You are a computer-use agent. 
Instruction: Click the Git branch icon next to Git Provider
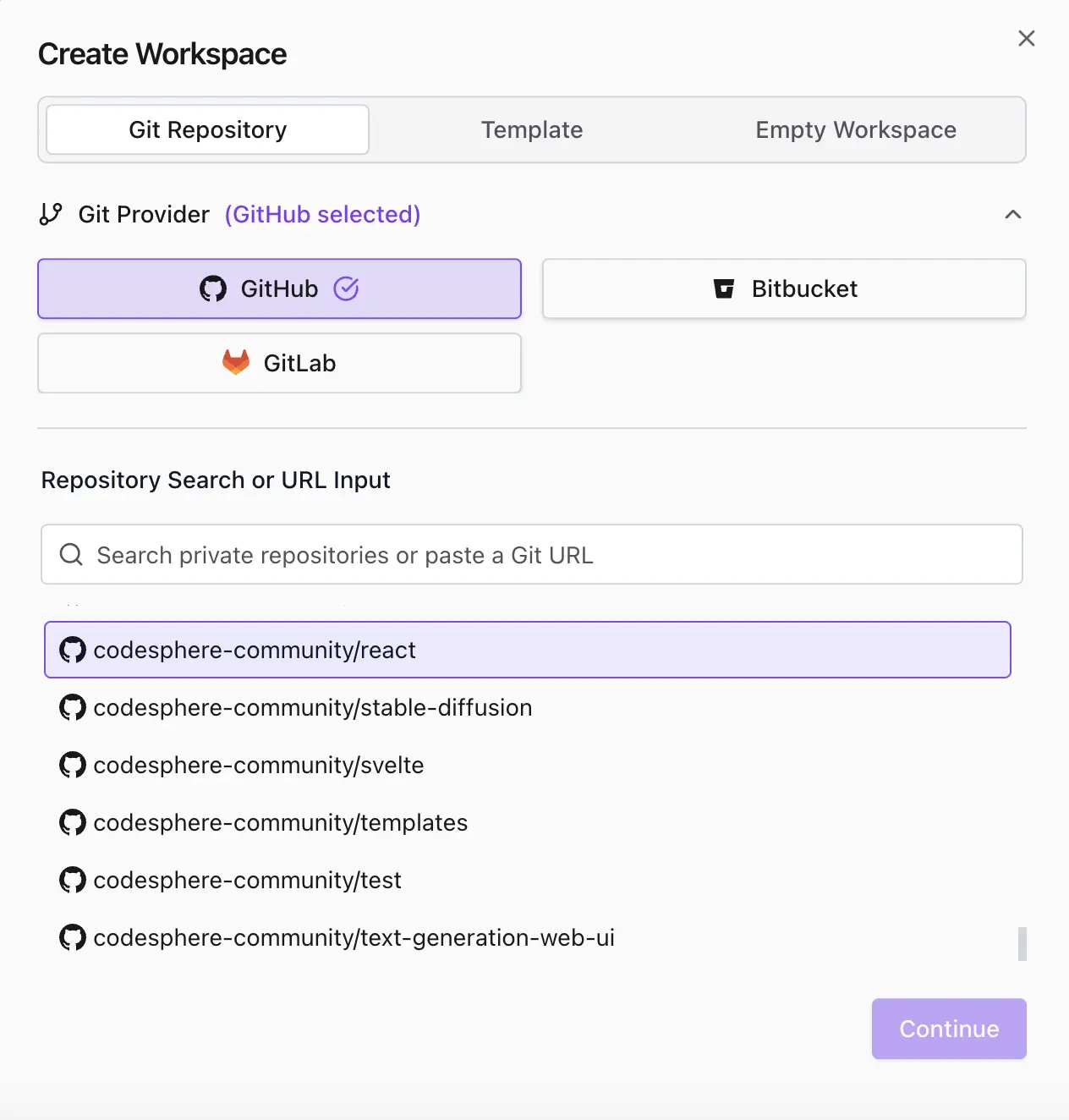point(51,214)
